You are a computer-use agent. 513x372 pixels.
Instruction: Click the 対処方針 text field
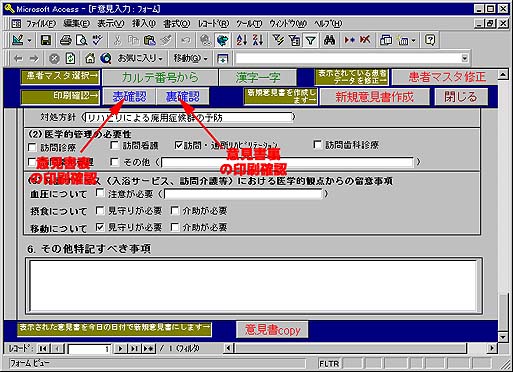coord(188,117)
